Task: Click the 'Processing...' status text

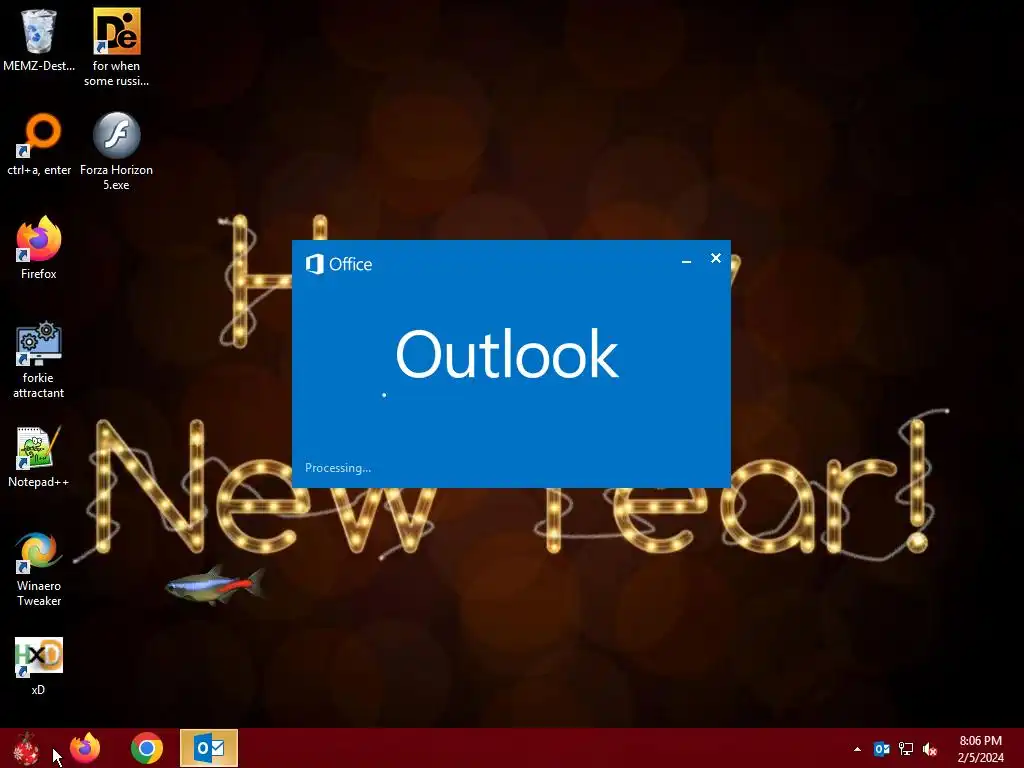Action: click(x=338, y=468)
